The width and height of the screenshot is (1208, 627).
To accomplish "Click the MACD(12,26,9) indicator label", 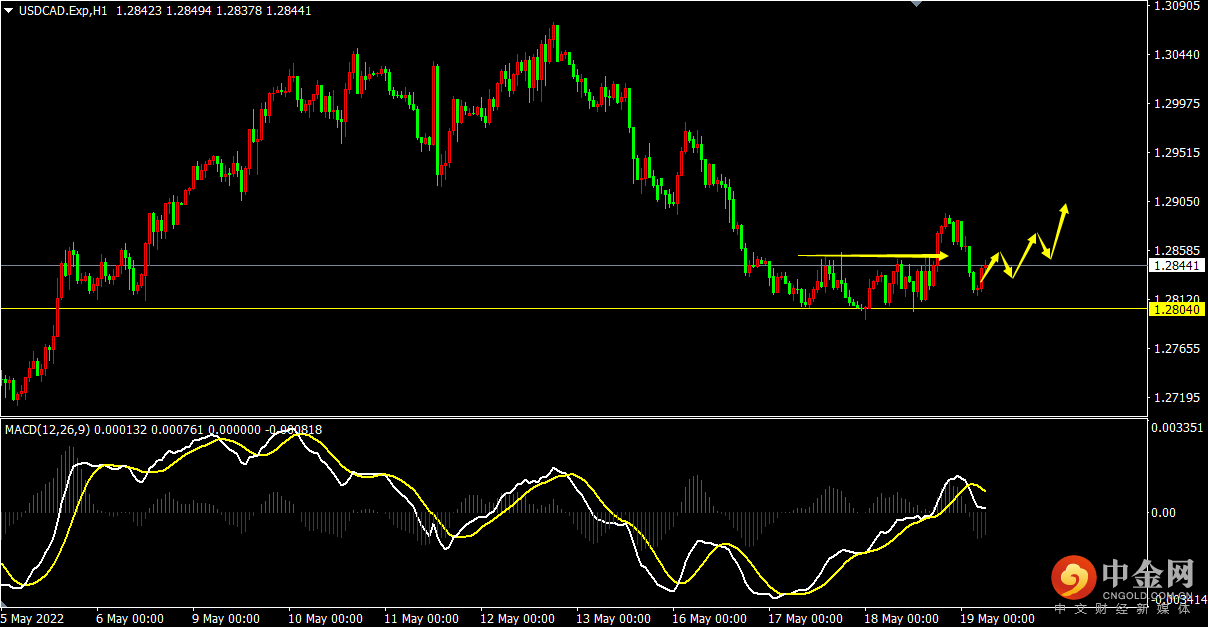I will pos(47,429).
